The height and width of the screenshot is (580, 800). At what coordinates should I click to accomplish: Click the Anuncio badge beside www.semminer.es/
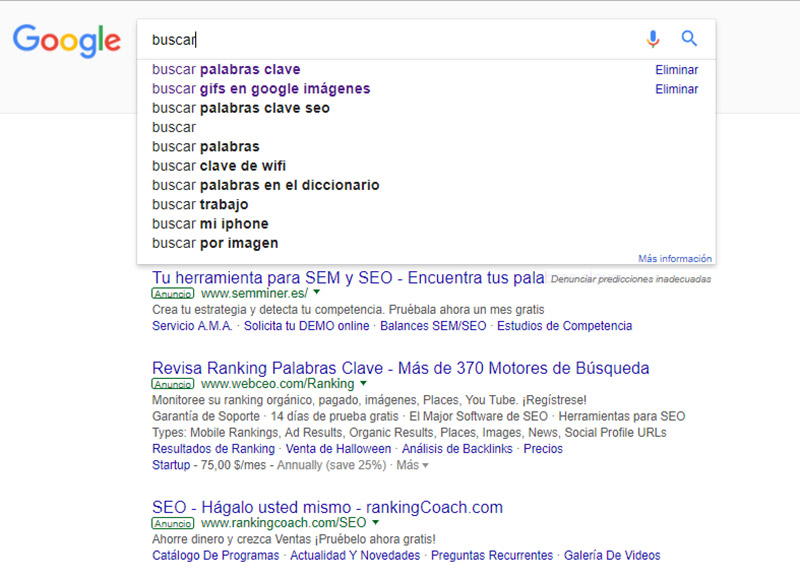tap(172, 294)
